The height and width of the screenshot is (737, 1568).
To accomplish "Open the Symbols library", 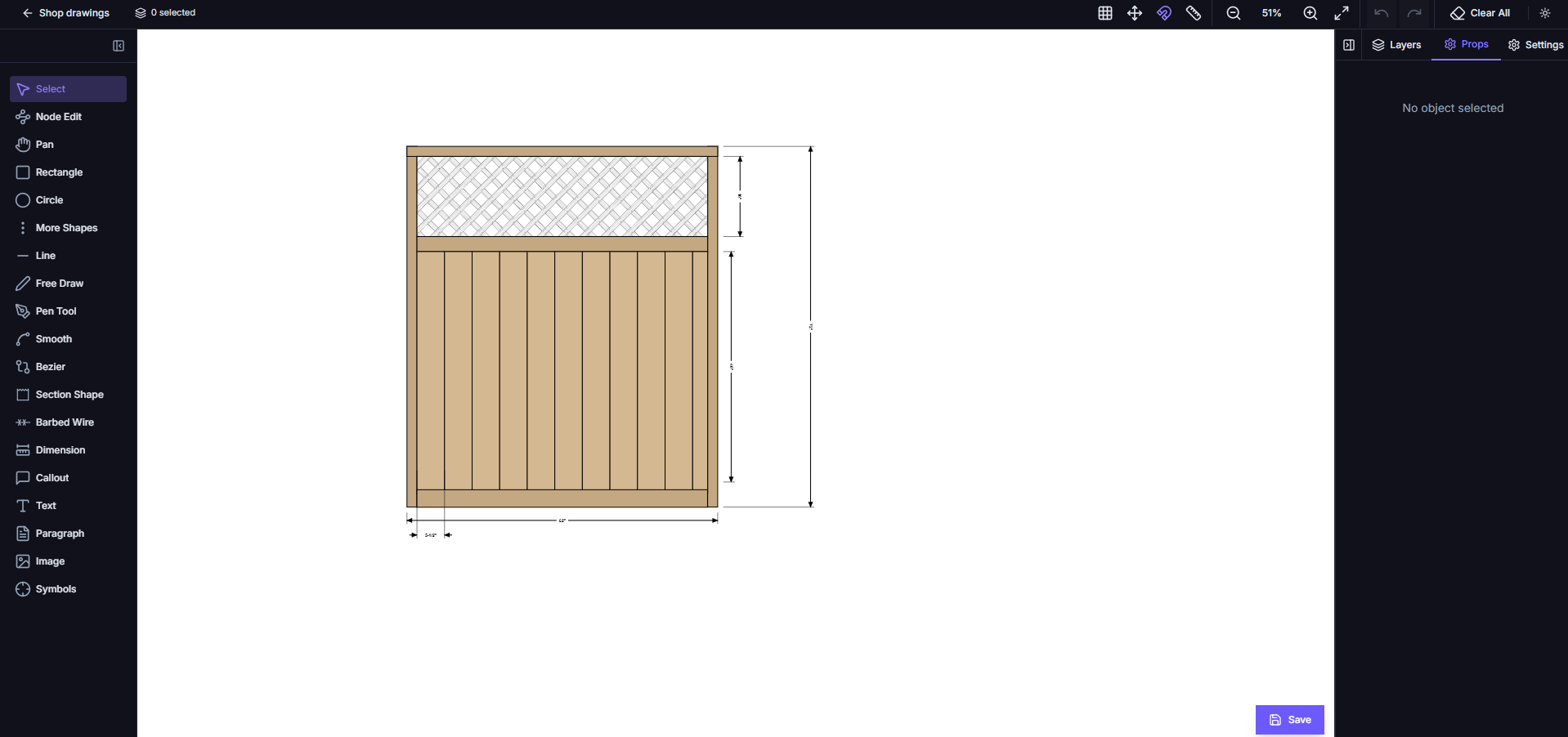I will (68, 589).
